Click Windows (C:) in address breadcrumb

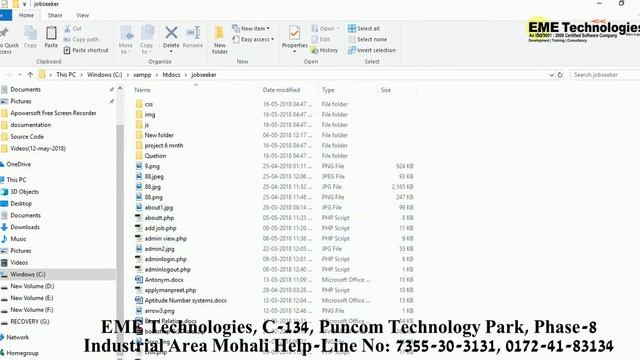(104, 75)
